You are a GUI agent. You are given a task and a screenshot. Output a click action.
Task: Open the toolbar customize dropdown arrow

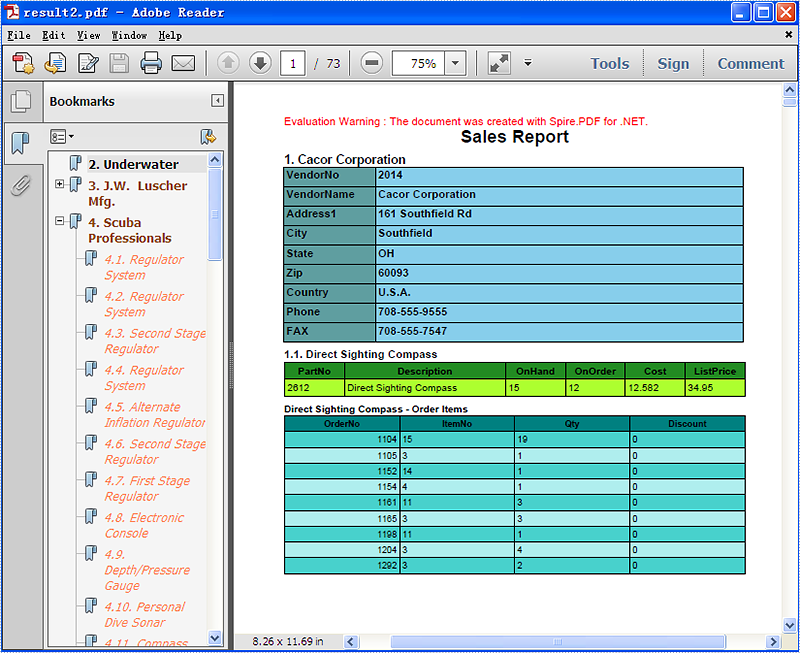(x=528, y=63)
